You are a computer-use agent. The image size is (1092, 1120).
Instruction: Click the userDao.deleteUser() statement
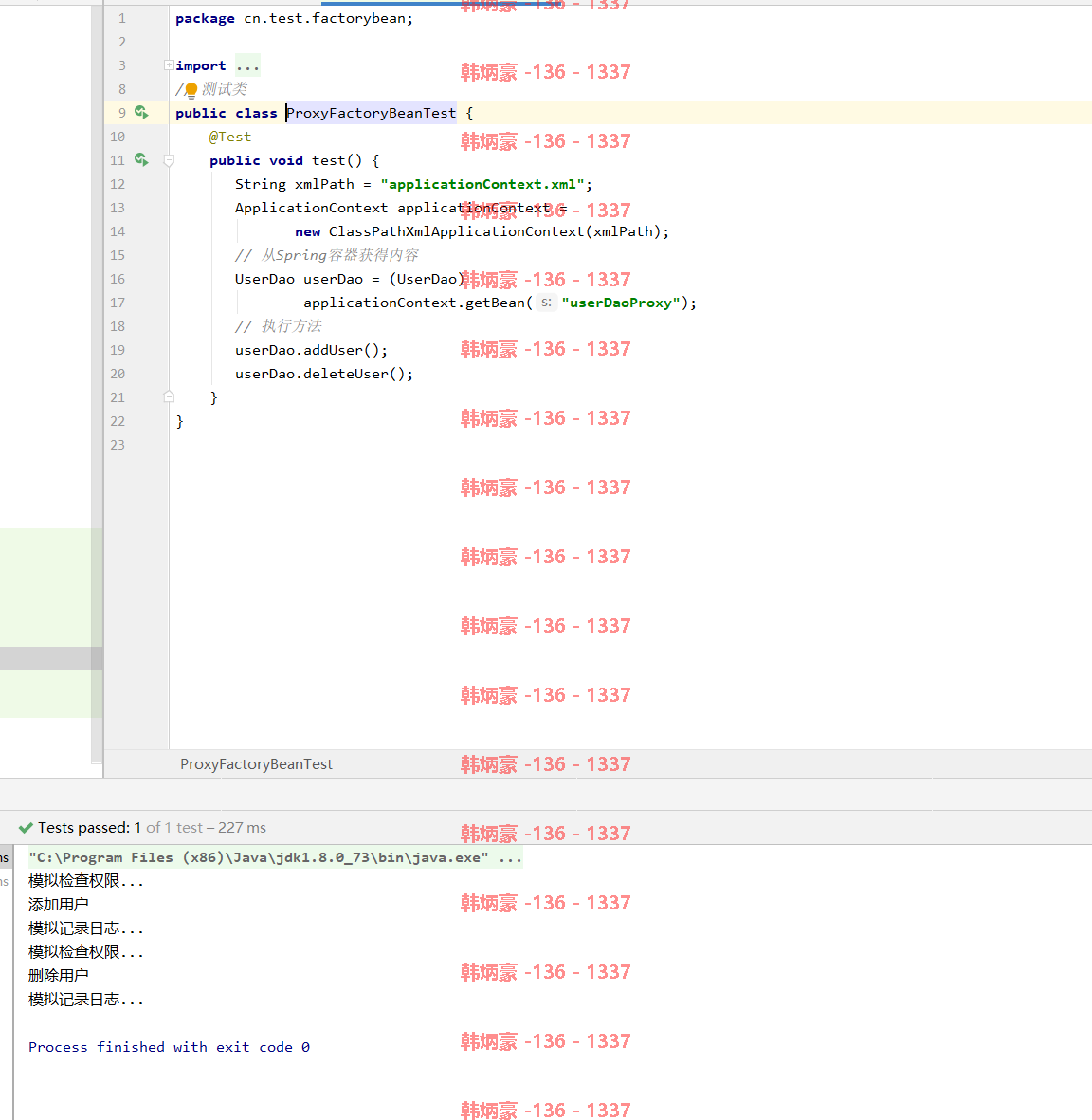(324, 374)
